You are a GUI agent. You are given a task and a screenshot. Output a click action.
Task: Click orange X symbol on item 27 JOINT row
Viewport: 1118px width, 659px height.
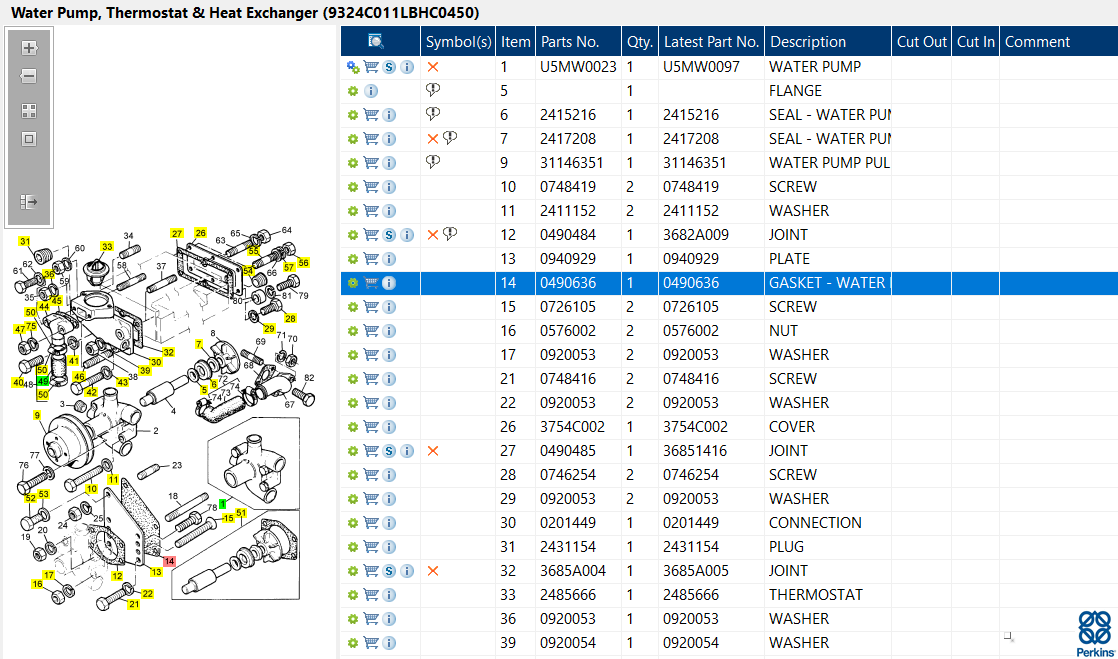coord(432,451)
